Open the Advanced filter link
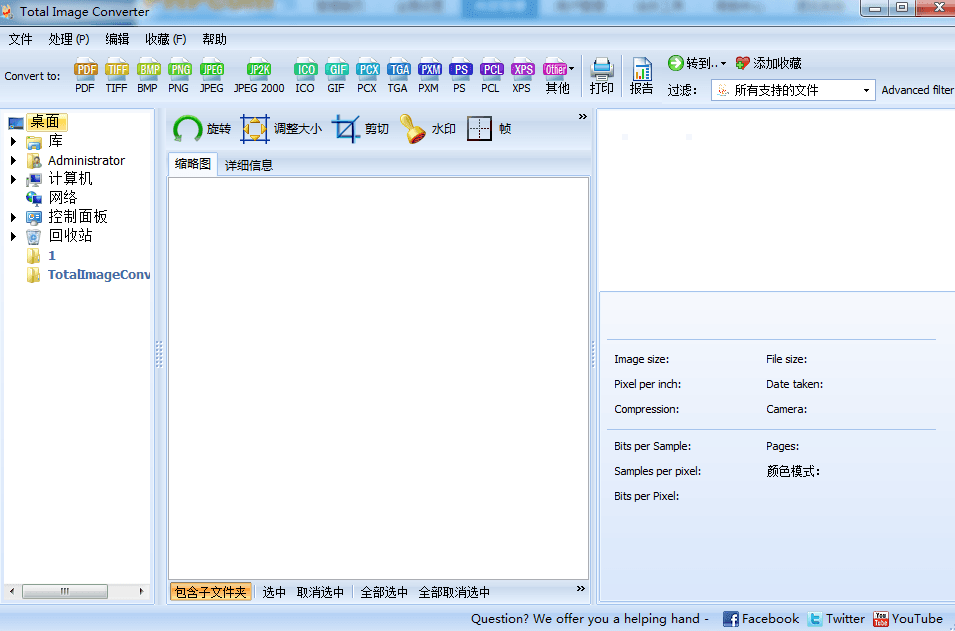Image resolution: width=955 pixels, height=631 pixels. point(917,90)
